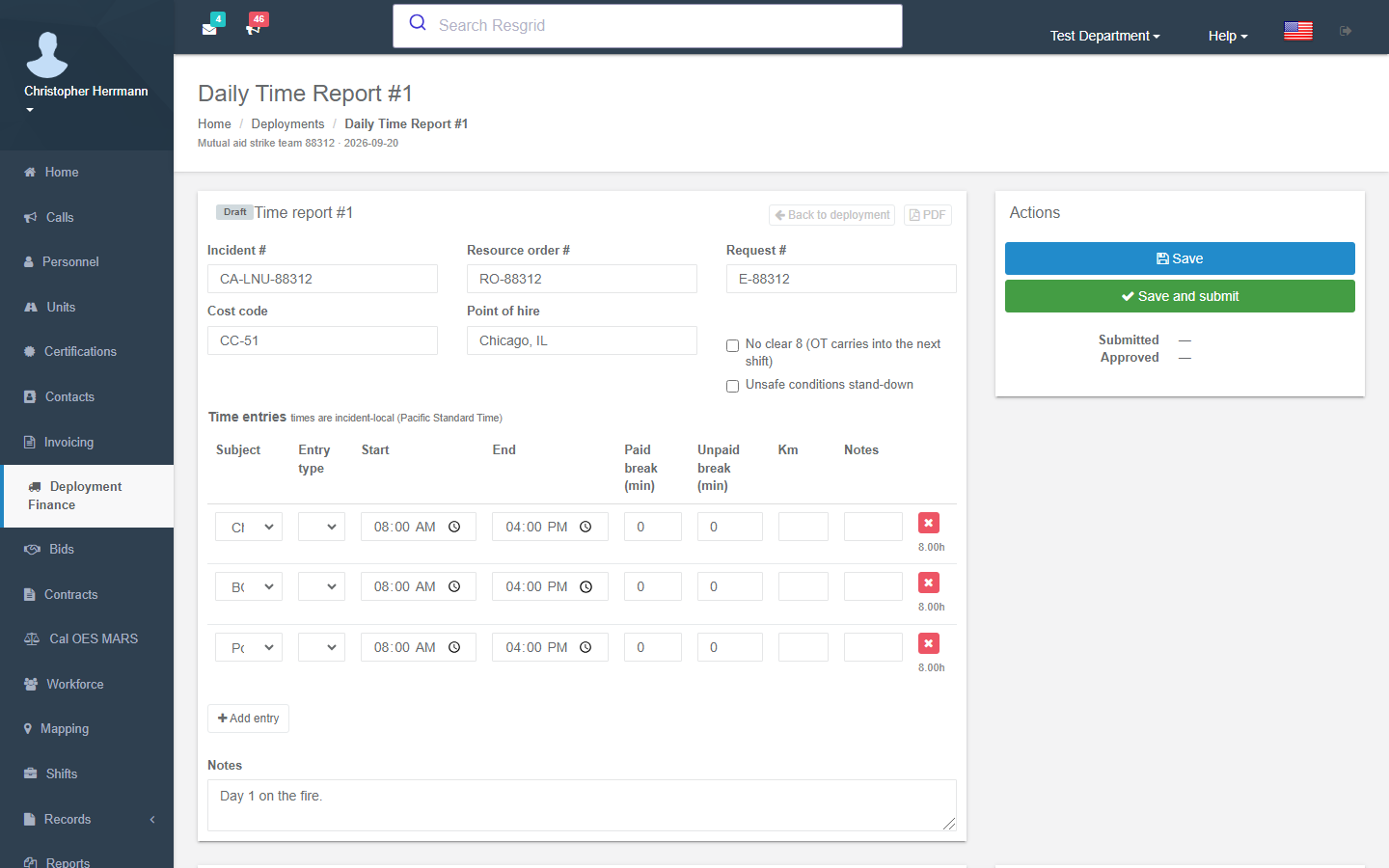Click the search magnifier icon

click(x=418, y=23)
